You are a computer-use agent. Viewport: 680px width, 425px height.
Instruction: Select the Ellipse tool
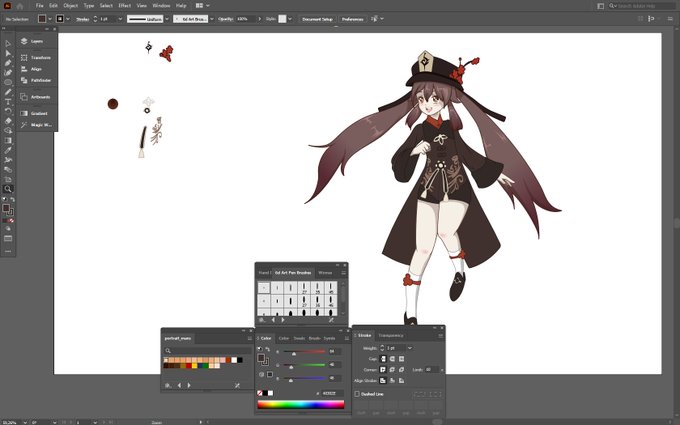(x=8, y=82)
